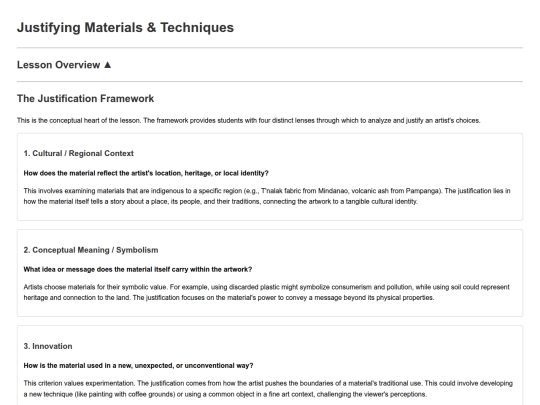Click The Justification Framework heading
This screenshot has width=540, height=405.
(x=85, y=98)
